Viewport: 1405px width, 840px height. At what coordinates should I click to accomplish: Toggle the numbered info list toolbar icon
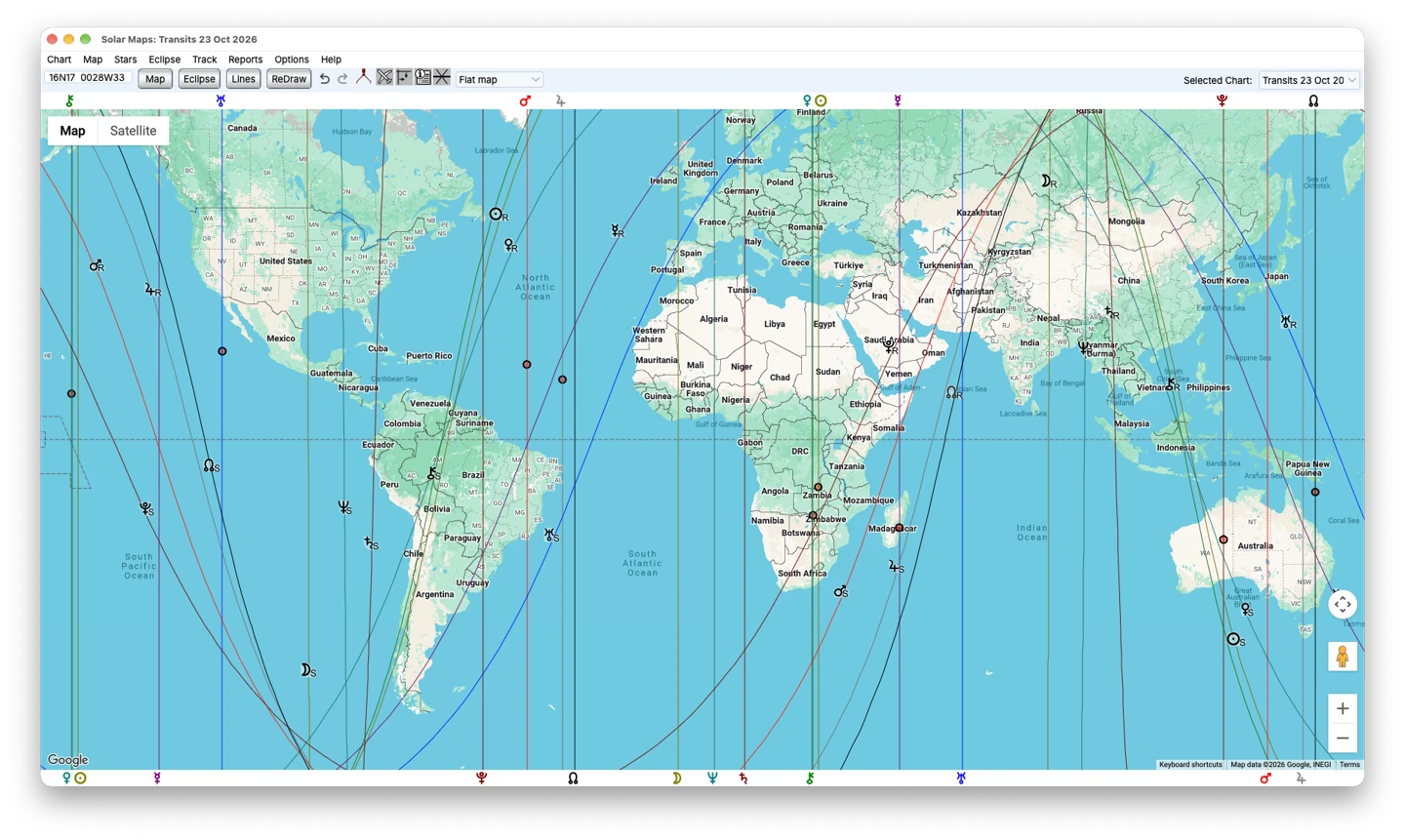pyautogui.click(x=422, y=77)
